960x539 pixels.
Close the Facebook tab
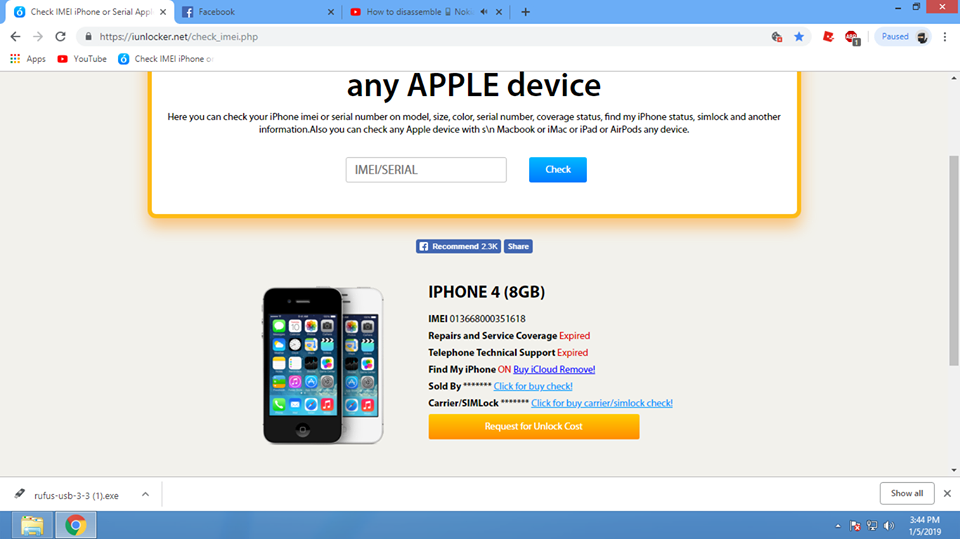[x=331, y=12]
